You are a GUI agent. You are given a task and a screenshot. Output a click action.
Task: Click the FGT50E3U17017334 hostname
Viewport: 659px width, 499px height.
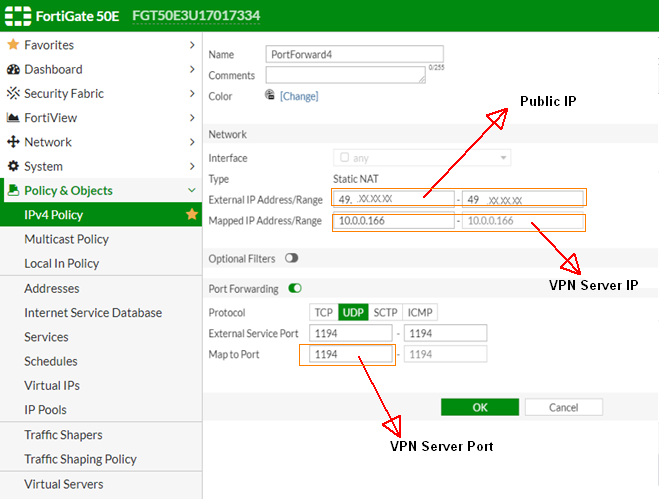click(x=196, y=16)
